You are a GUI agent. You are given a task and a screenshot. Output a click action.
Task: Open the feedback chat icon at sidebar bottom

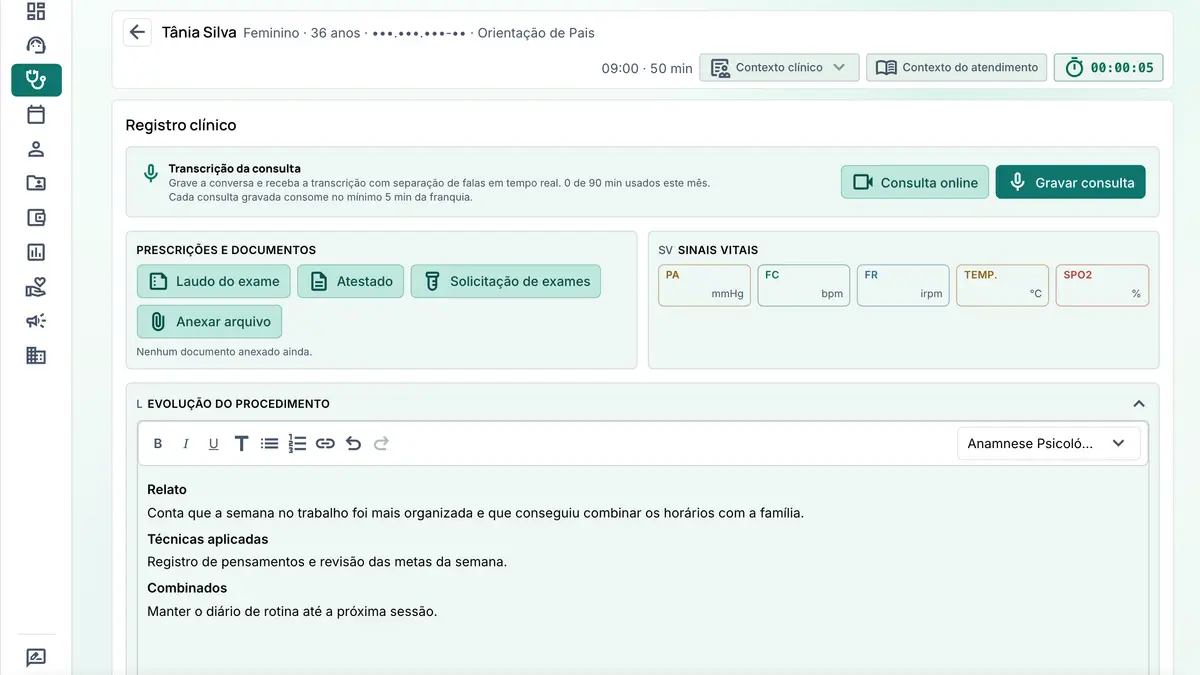pyautogui.click(x=36, y=657)
